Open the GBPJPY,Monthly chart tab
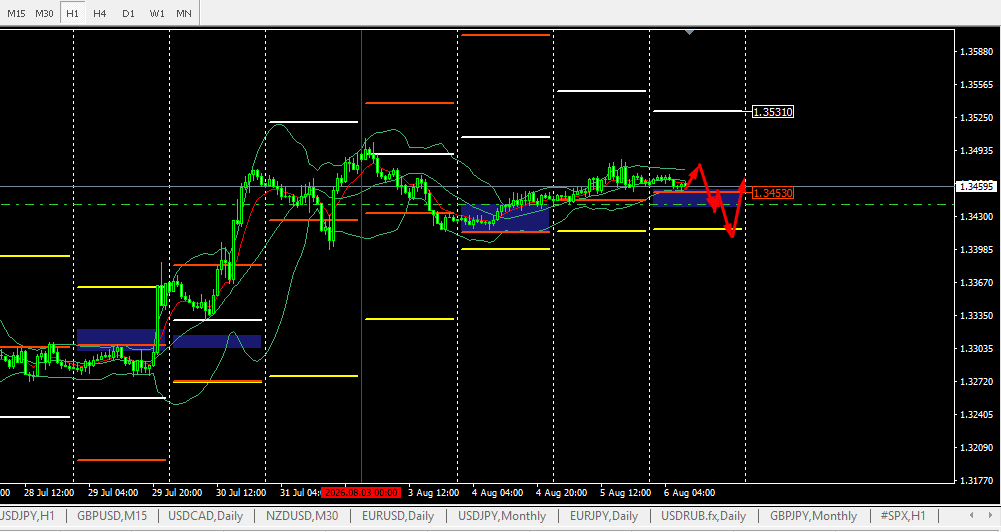Screen dimensions: 1001x532 [813, 516]
